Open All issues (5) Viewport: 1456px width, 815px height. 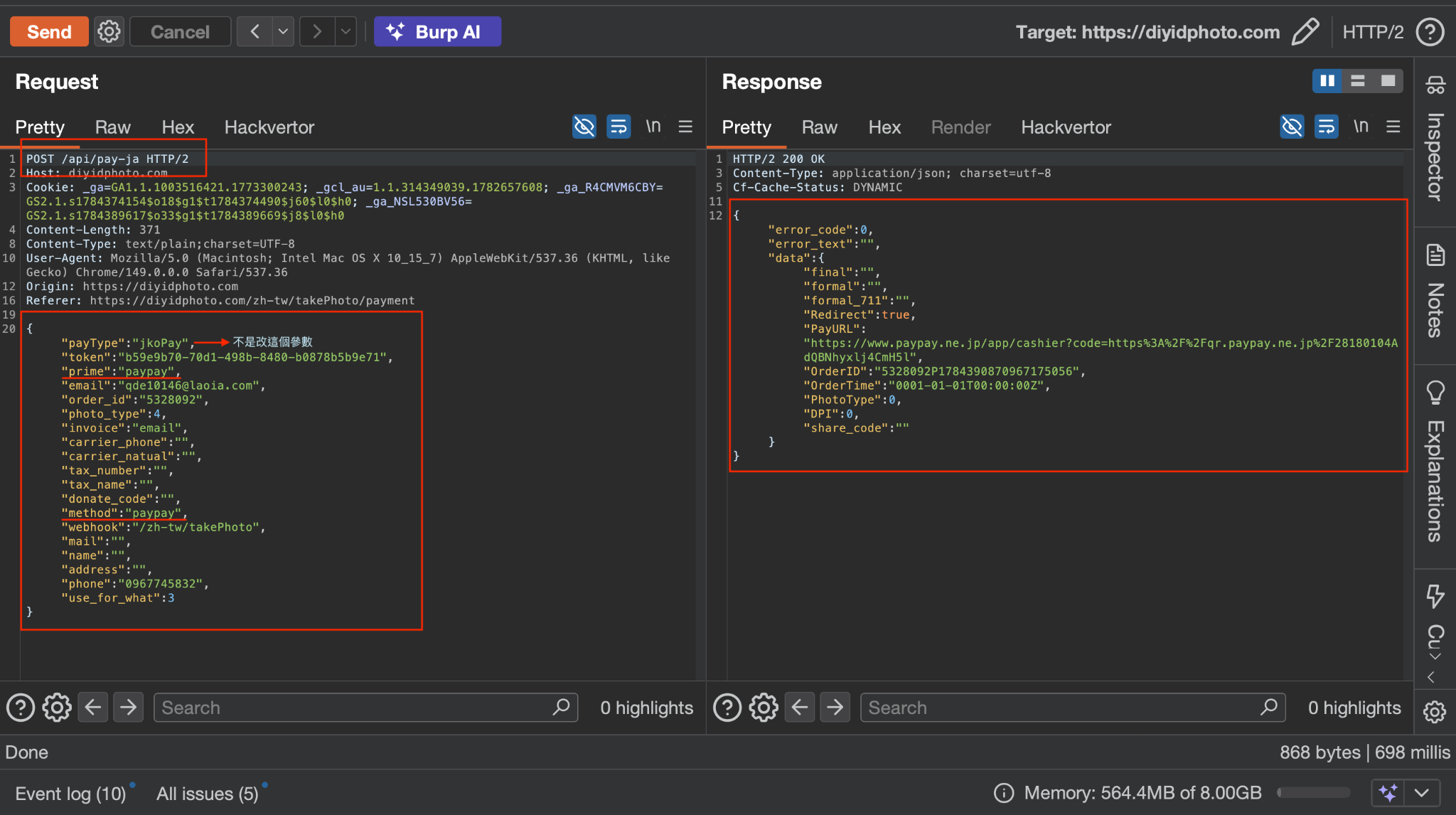click(208, 794)
